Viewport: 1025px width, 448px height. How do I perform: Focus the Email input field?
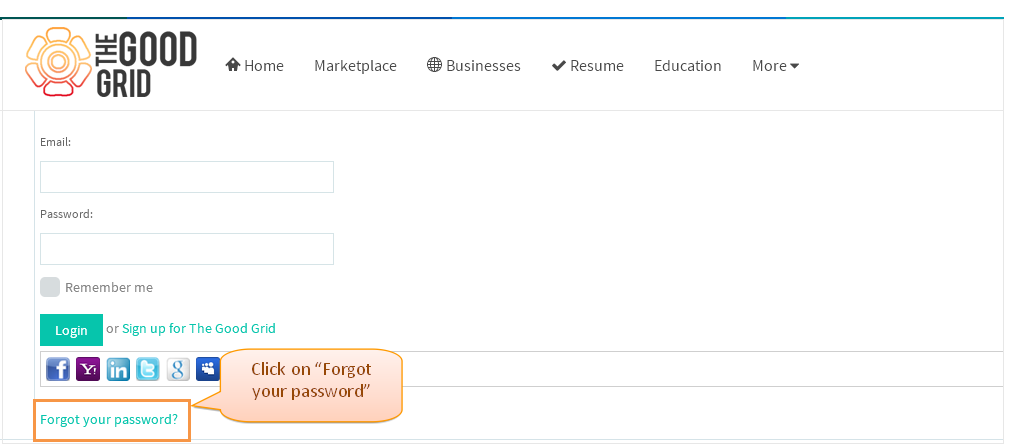[x=187, y=177]
